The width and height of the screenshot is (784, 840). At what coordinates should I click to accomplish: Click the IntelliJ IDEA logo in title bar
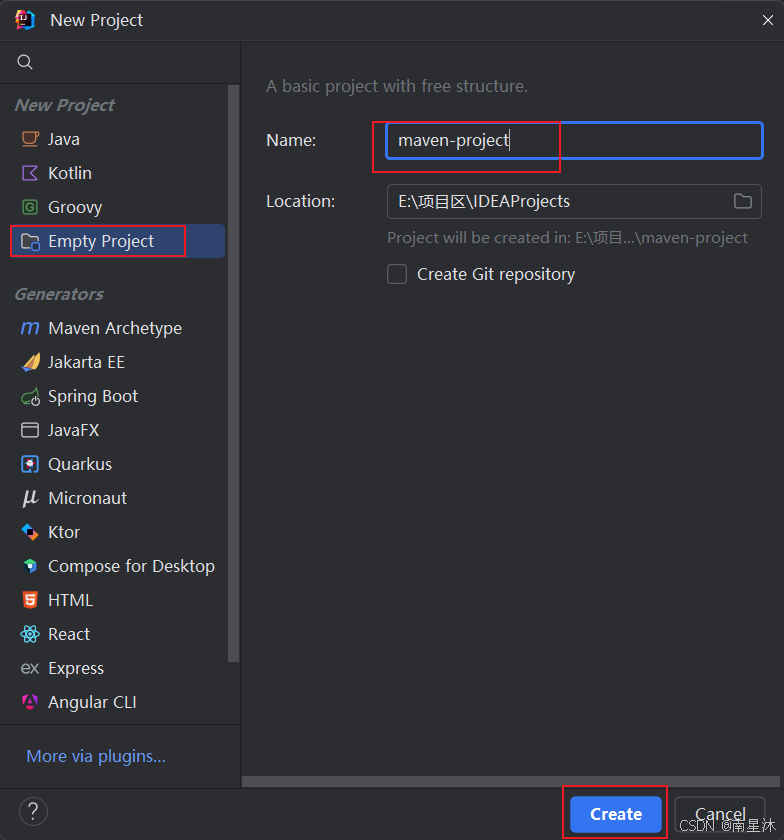pyautogui.click(x=25, y=20)
